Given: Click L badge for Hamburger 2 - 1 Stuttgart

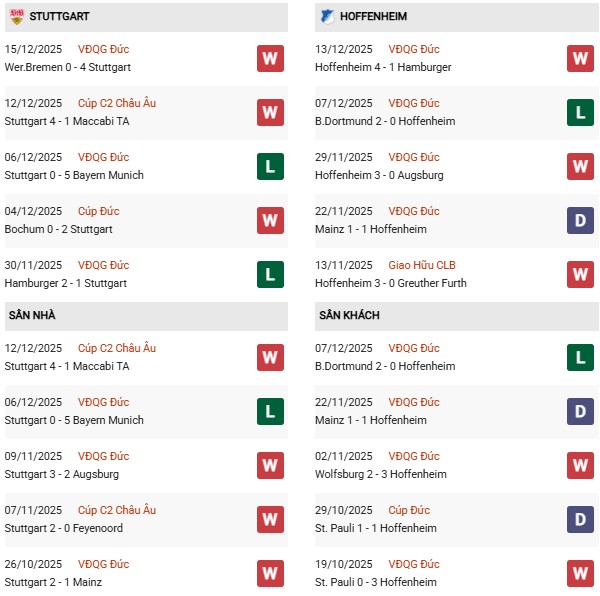Looking at the screenshot, I should [270, 274].
